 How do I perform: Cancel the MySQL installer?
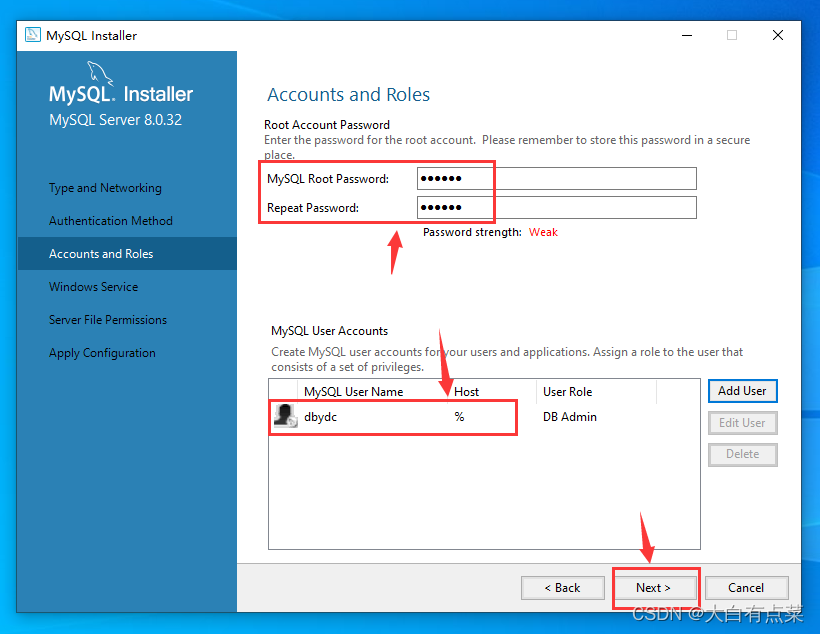(747, 588)
